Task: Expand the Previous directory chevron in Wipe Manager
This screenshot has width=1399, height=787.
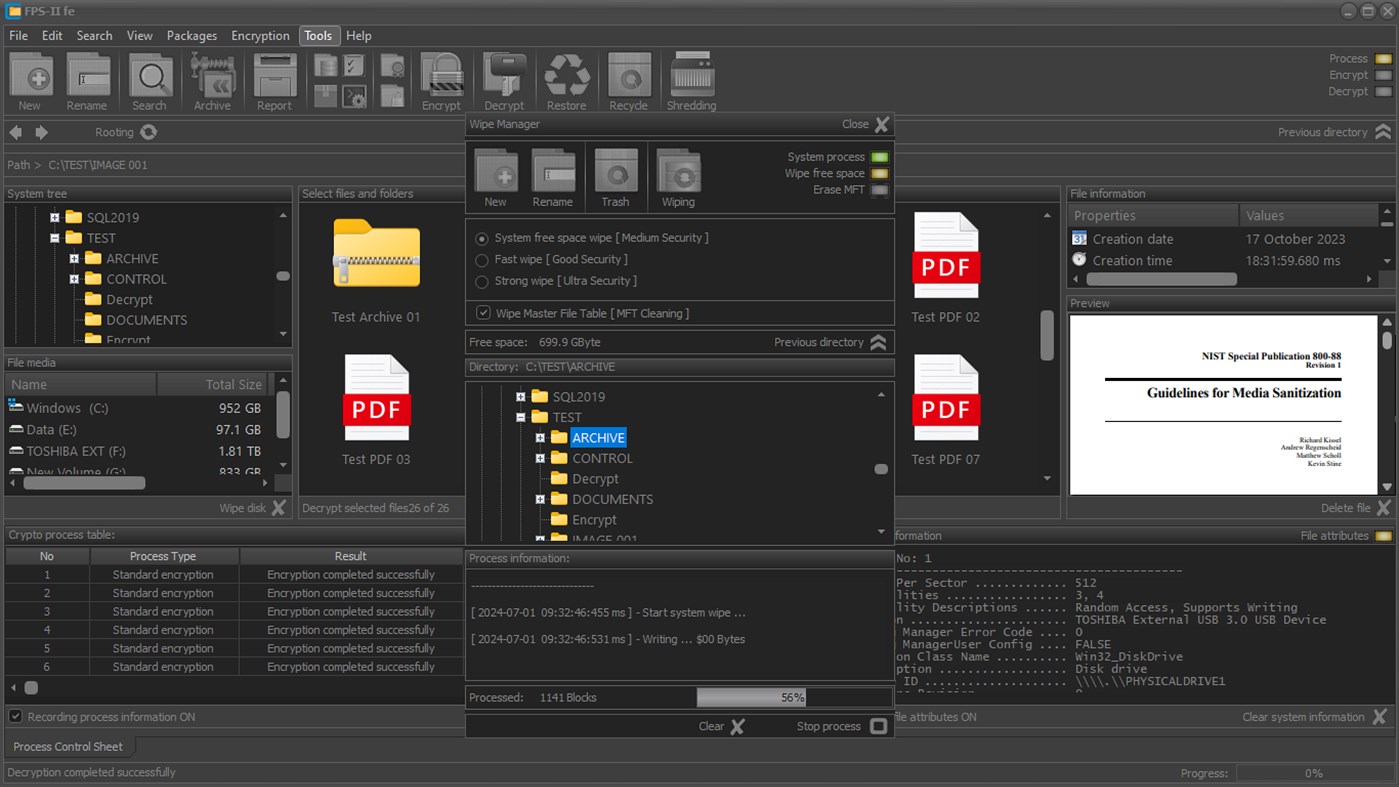Action: 878,341
